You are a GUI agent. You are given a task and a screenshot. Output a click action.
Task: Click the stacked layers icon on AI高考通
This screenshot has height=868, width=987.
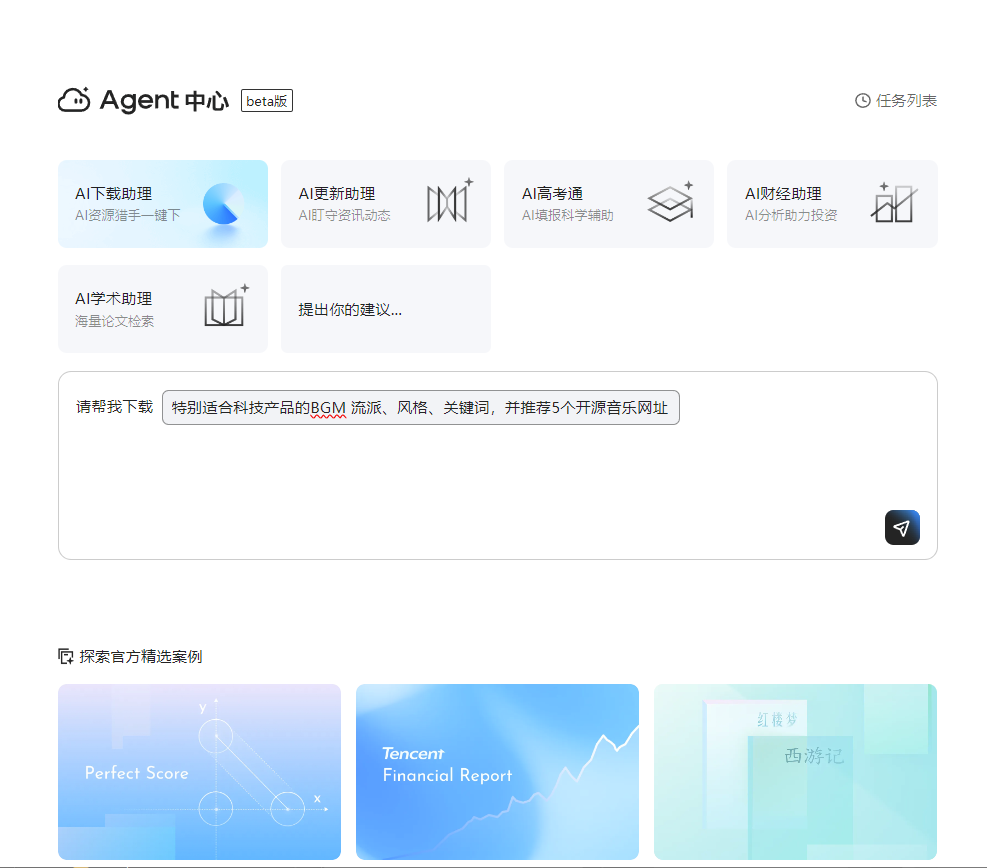[x=671, y=203]
